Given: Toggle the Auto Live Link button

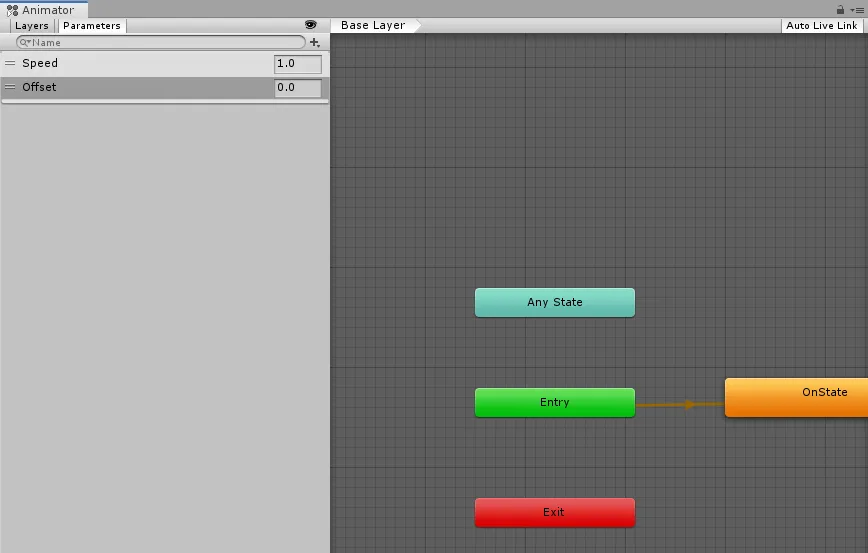Looking at the screenshot, I should (822, 25).
